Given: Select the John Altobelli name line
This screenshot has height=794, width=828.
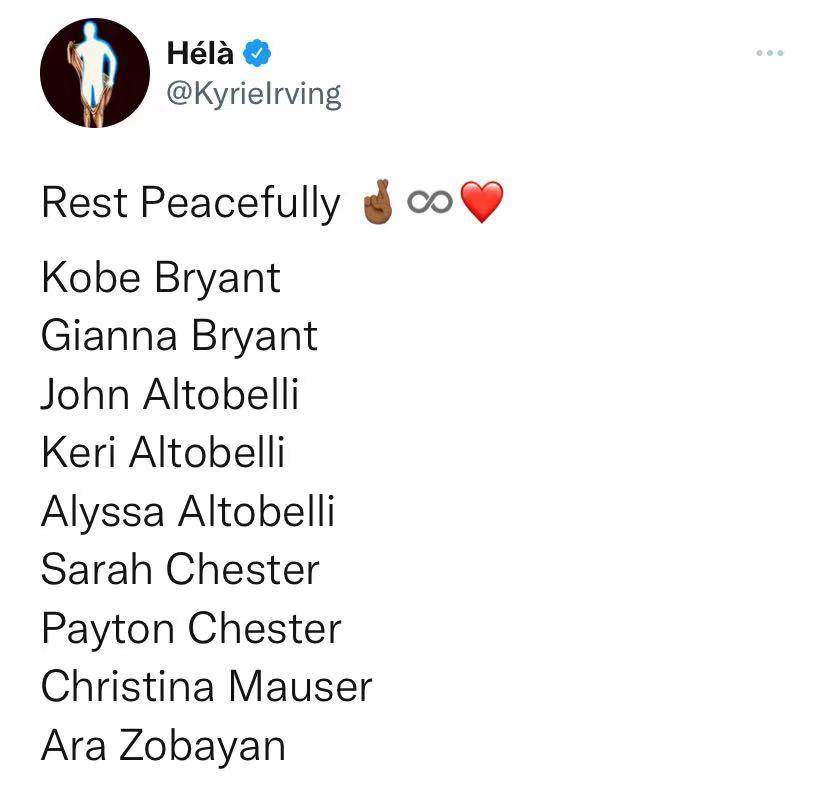Looking at the screenshot, I should click(170, 394).
